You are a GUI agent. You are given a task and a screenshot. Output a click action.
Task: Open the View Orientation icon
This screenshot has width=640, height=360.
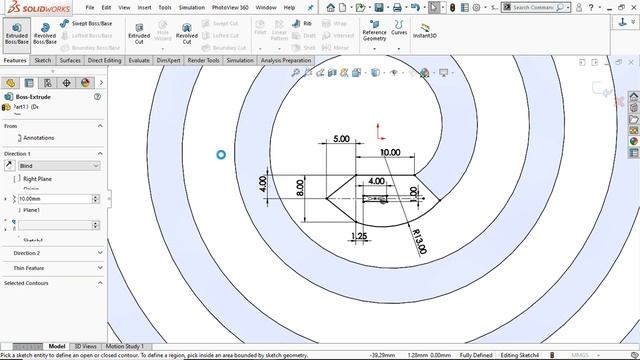[x=356, y=73]
